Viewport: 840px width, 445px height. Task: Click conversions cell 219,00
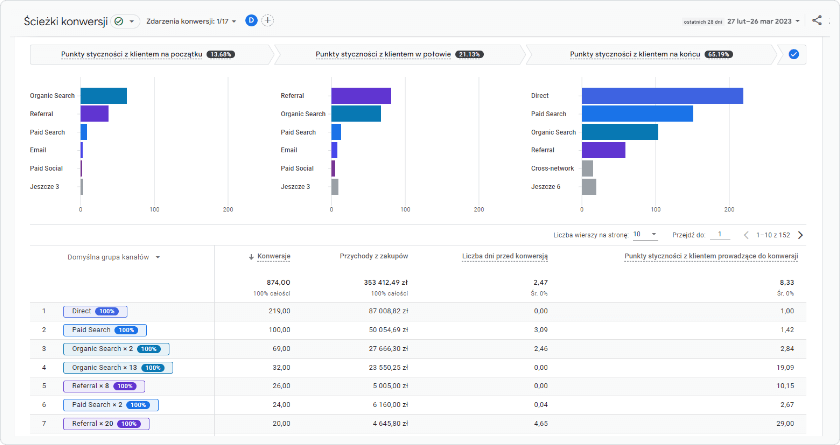279,311
